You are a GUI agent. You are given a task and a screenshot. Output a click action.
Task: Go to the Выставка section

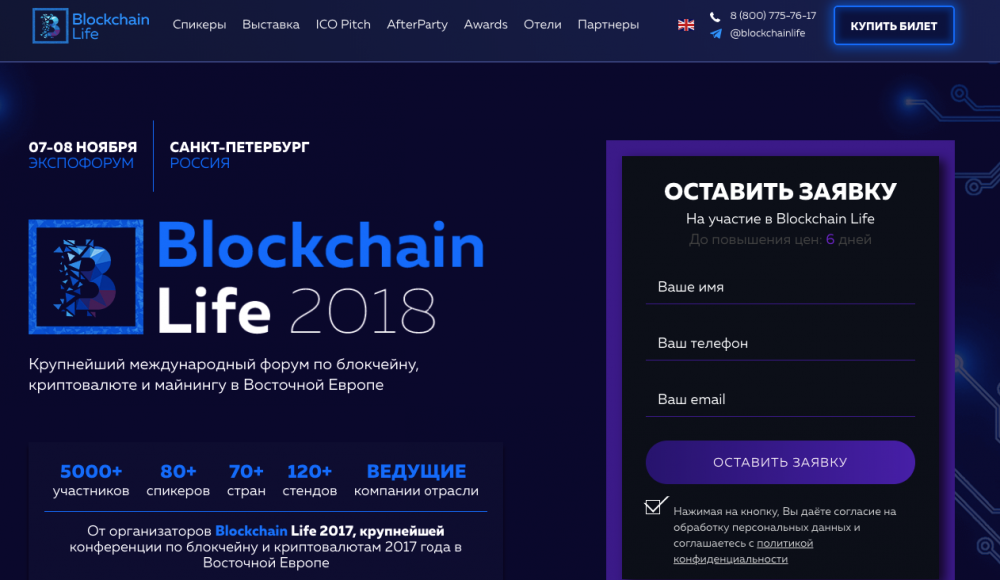point(270,25)
